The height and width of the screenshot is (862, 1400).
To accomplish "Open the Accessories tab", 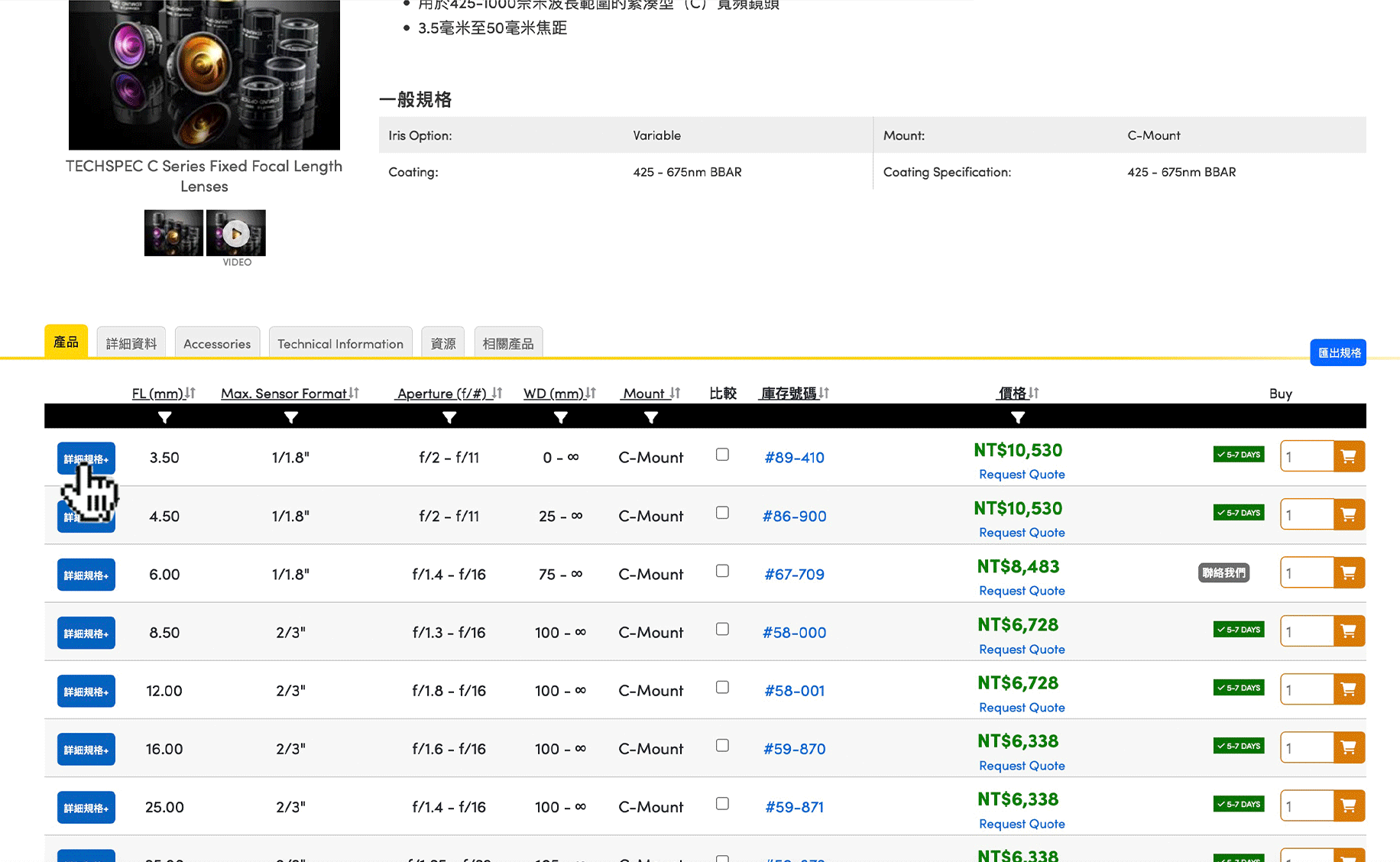I will (217, 344).
